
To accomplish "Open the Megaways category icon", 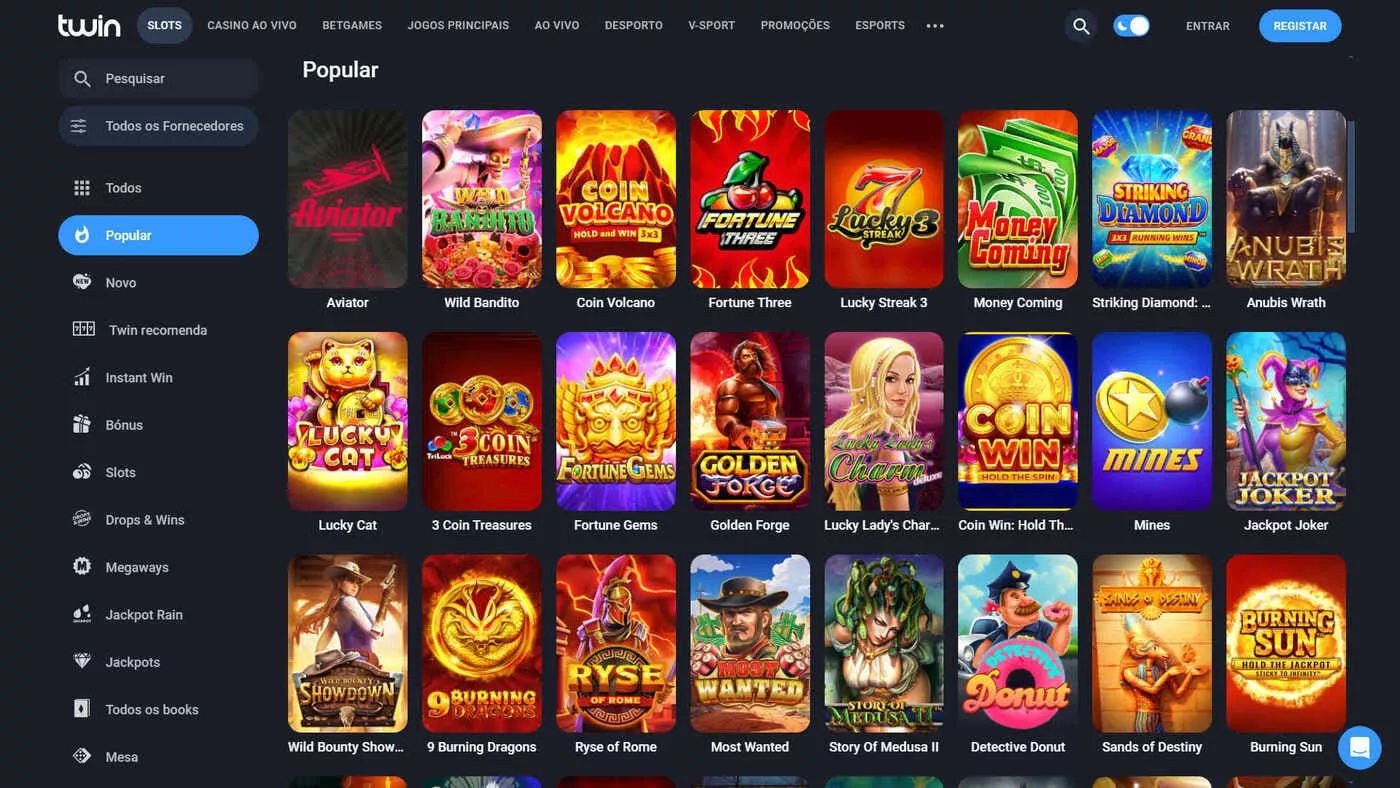I will tap(82, 567).
